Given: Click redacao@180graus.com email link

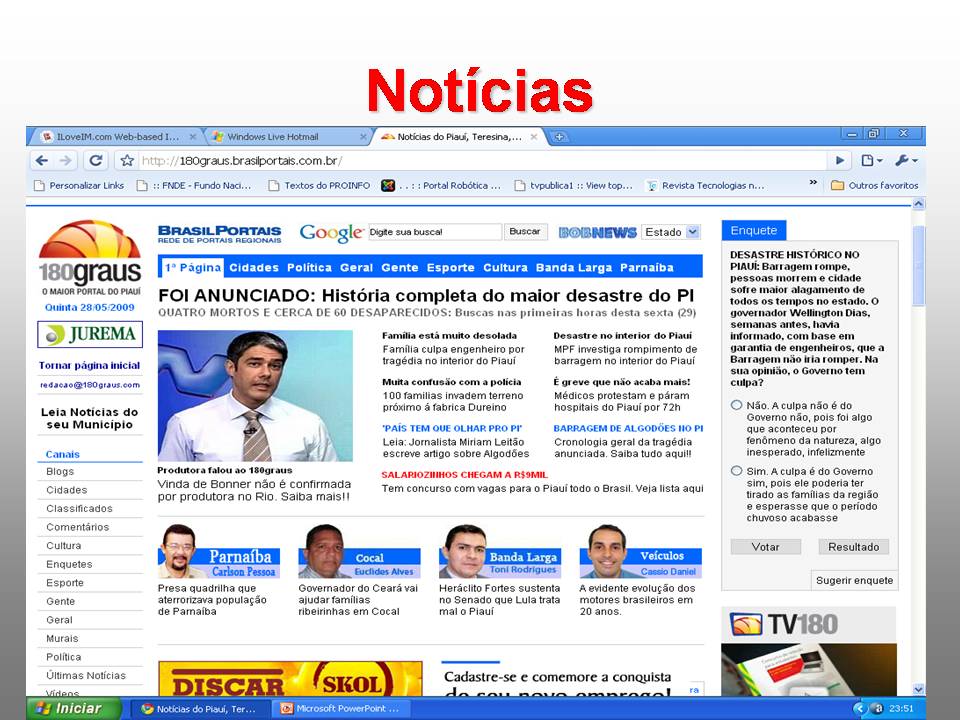Looking at the screenshot, I should click(90, 385).
